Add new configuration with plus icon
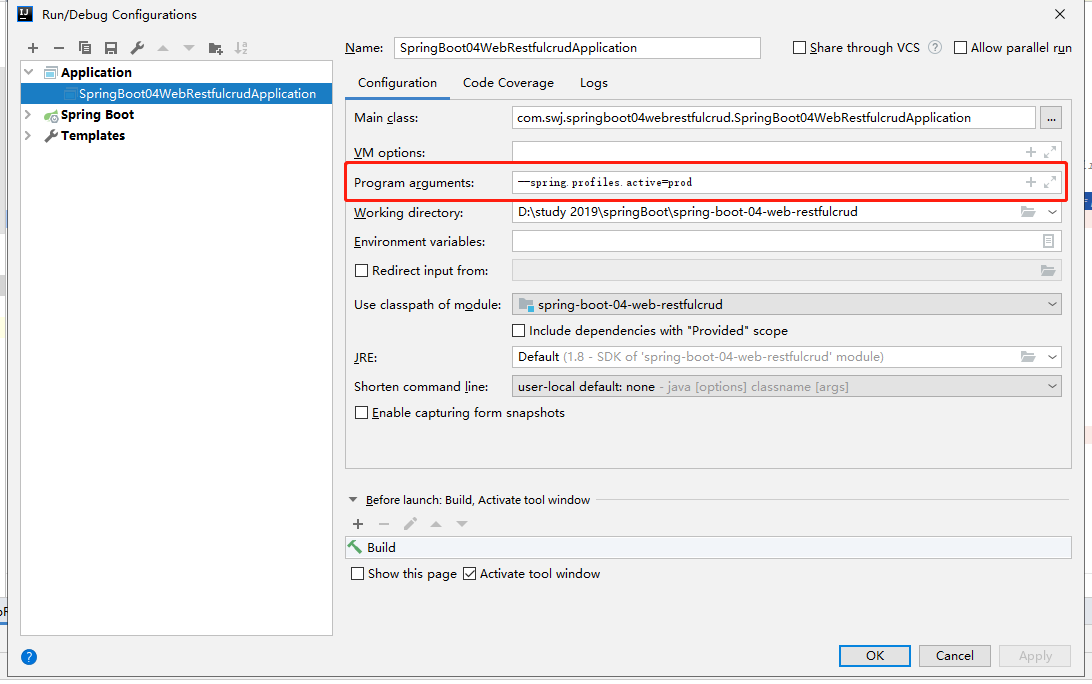This screenshot has width=1092, height=684. (33, 48)
